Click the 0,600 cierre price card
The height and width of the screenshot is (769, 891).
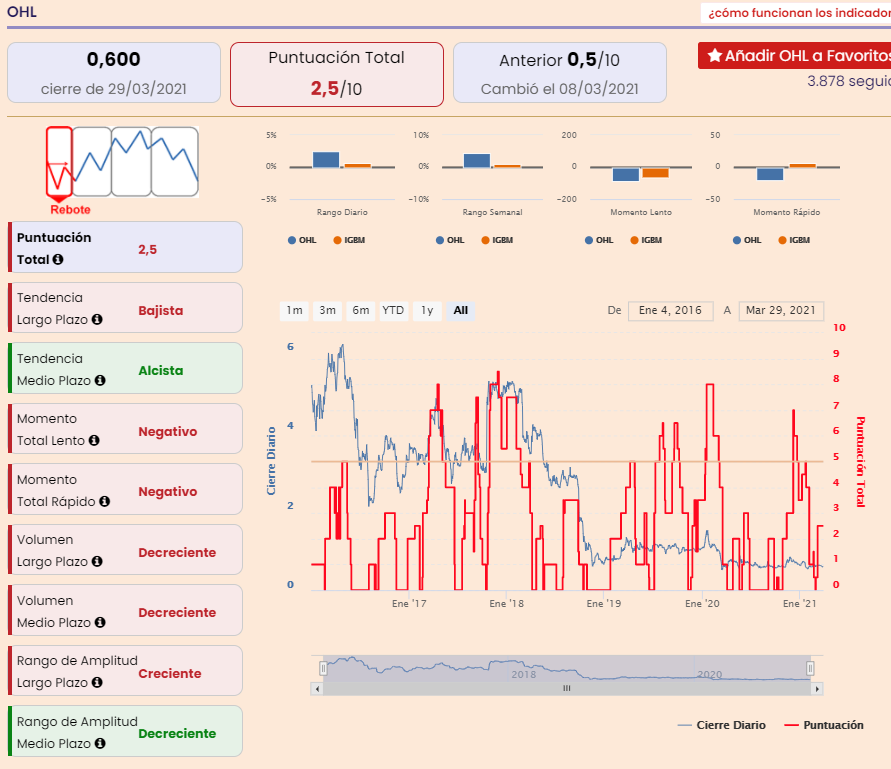click(114, 73)
